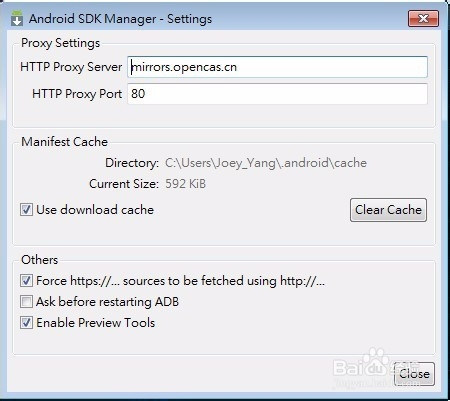Click into the HTTP Proxy Port field

(x=277, y=94)
